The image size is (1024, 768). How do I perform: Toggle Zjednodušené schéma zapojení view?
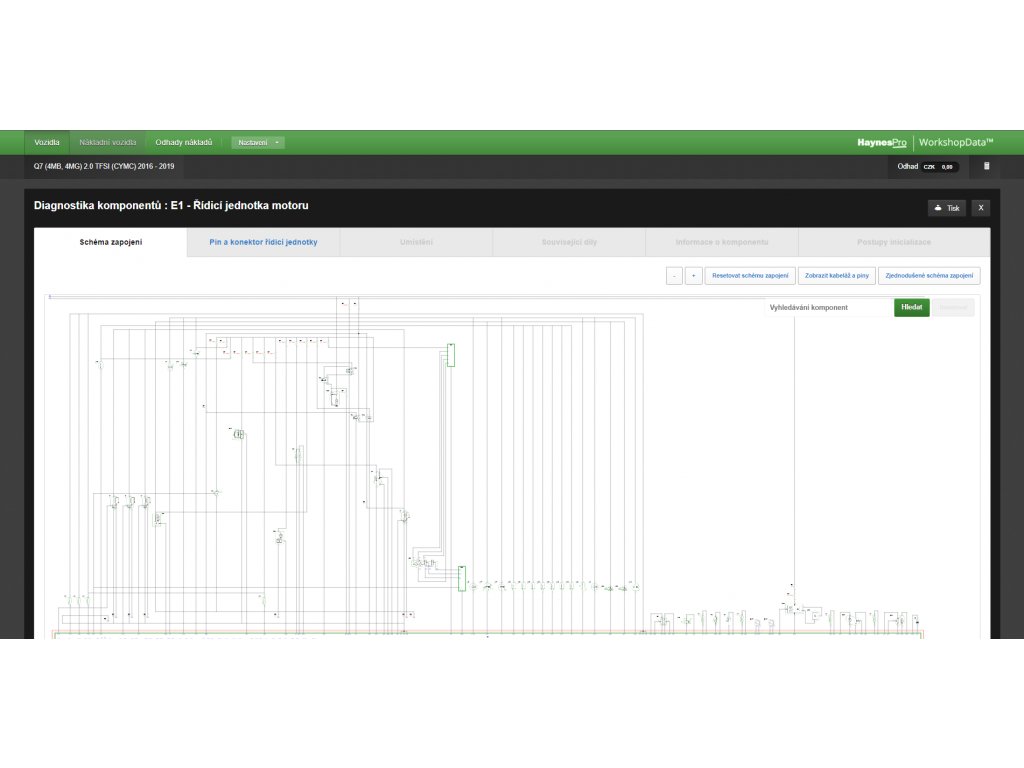pos(929,276)
